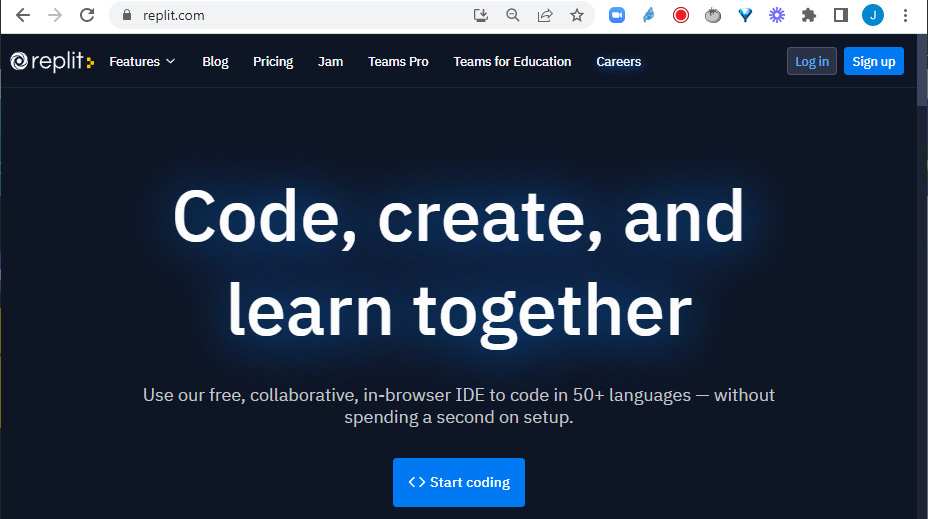Bookmark the page with the star icon
The width and height of the screenshot is (928, 519).
pos(576,15)
